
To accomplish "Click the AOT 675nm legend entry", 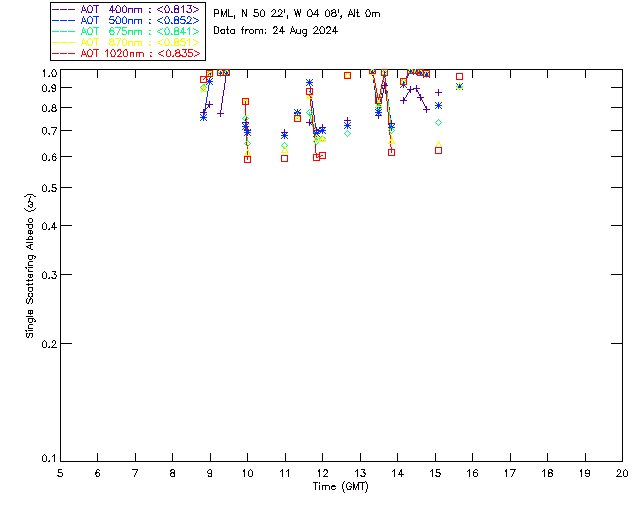I will pos(126,31).
